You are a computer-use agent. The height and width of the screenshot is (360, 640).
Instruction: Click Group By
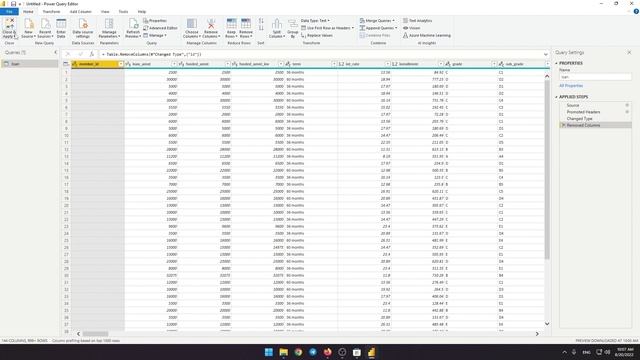pyautogui.click(x=293, y=28)
